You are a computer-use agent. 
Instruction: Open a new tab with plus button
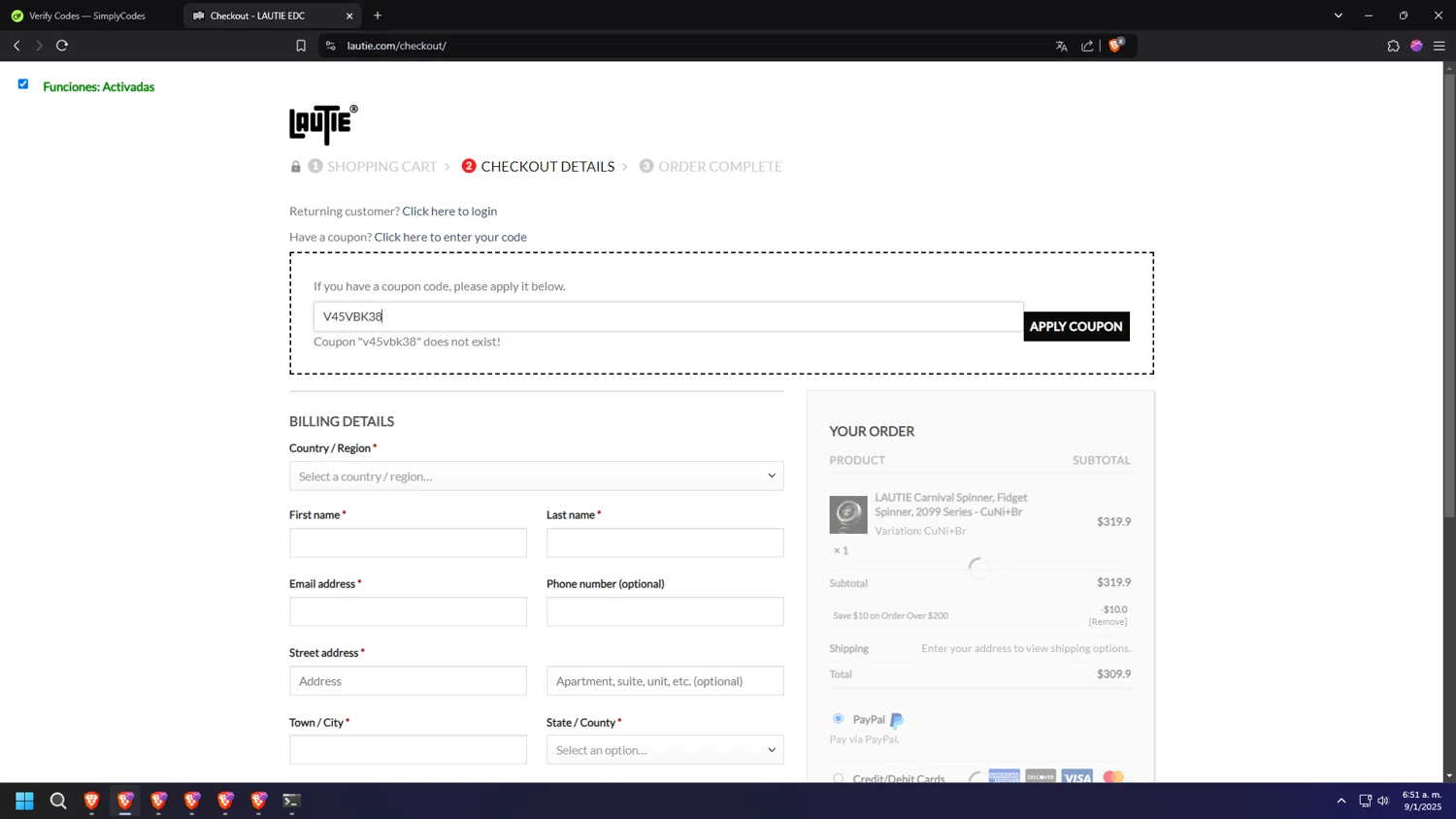point(378,16)
